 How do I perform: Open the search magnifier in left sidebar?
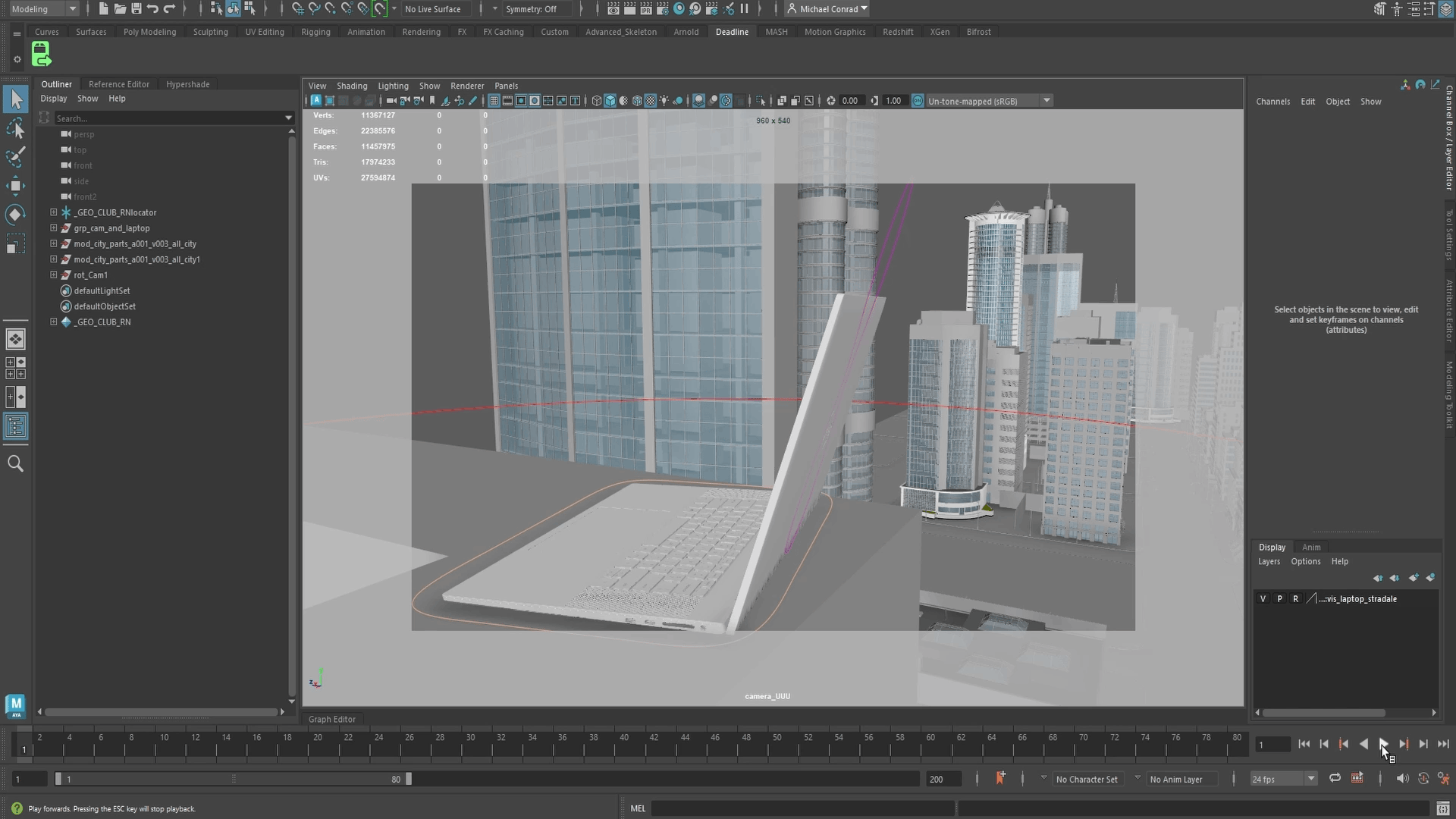[15, 463]
